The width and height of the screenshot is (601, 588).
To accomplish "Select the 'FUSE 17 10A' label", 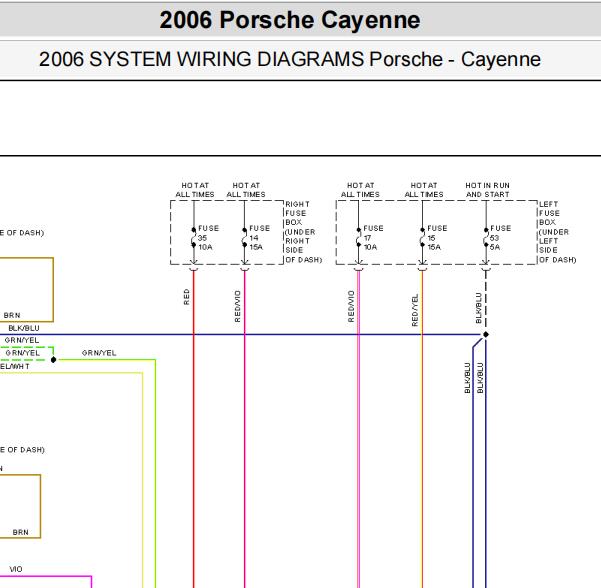I will pos(373,238).
